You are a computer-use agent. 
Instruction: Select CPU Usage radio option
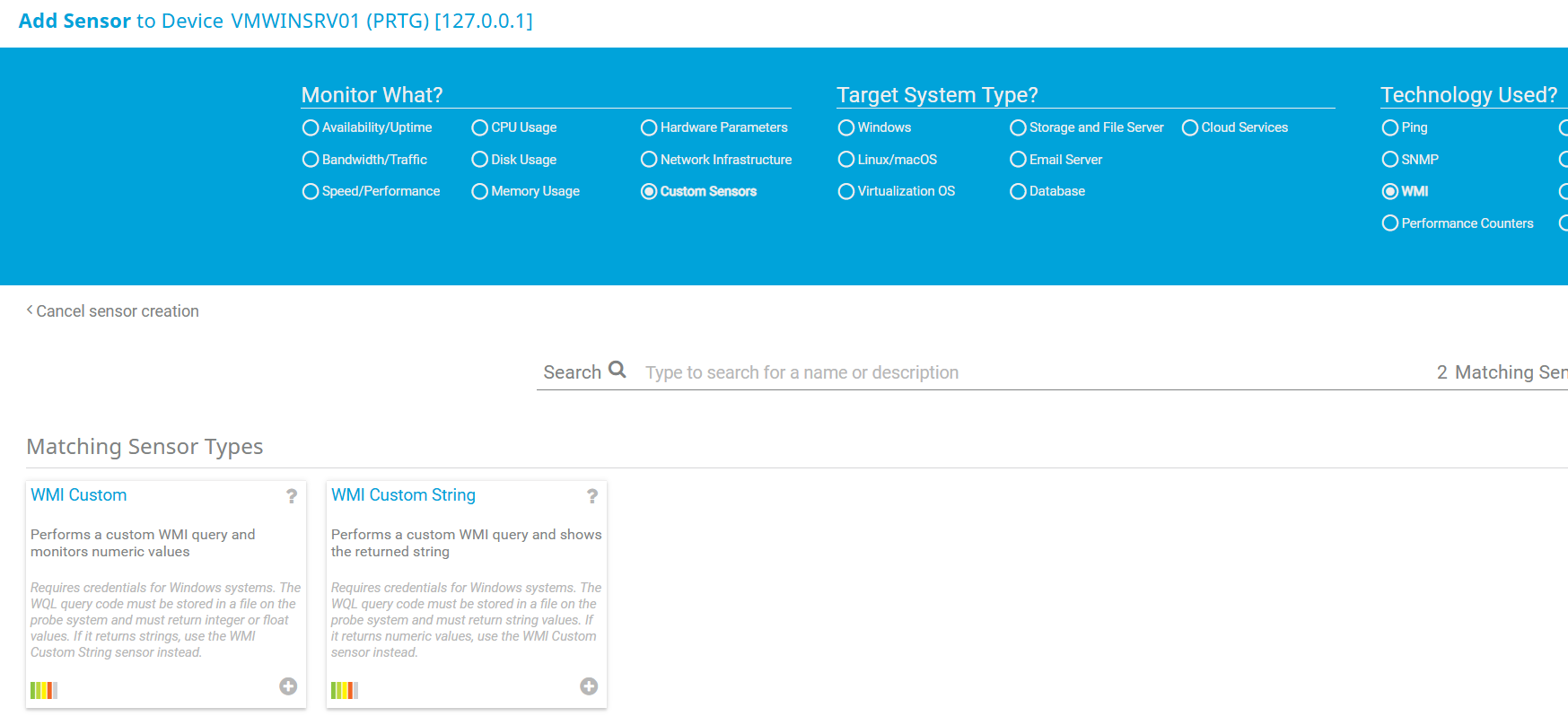(x=480, y=127)
